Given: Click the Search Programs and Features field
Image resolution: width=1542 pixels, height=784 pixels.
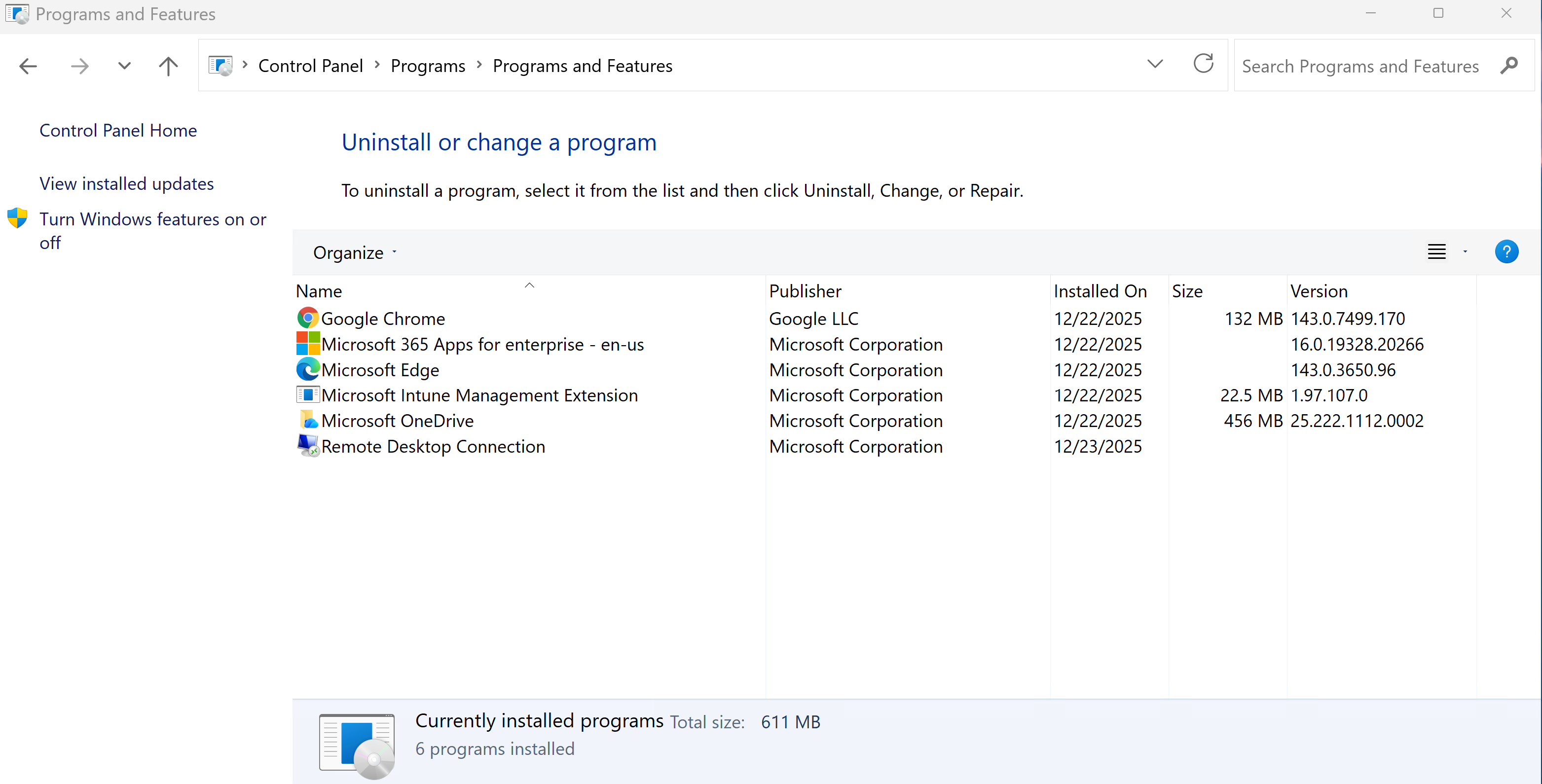Looking at the screenshot, I should point(1359,66).
